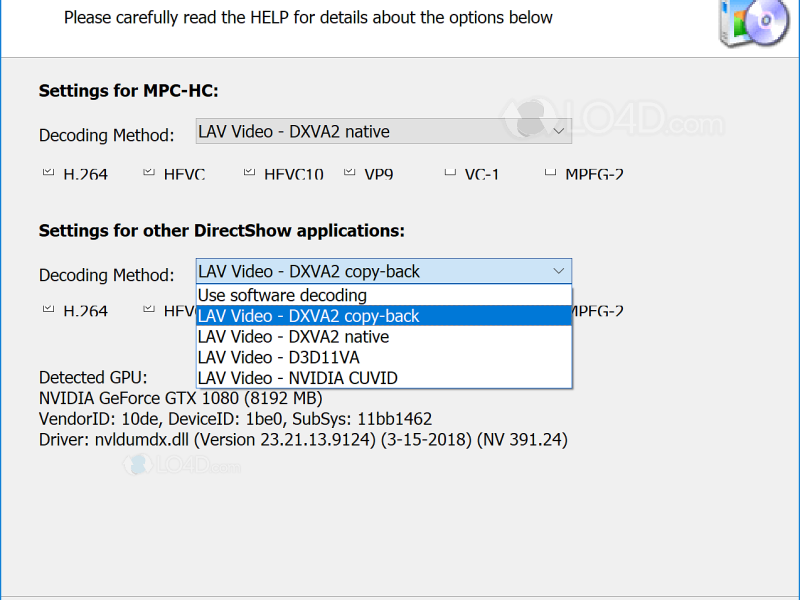This screenshot has height=600, width=800.
Task: Choose 'LAV Video - DXVA2 copy-back' list option
Action: [384, 316]
